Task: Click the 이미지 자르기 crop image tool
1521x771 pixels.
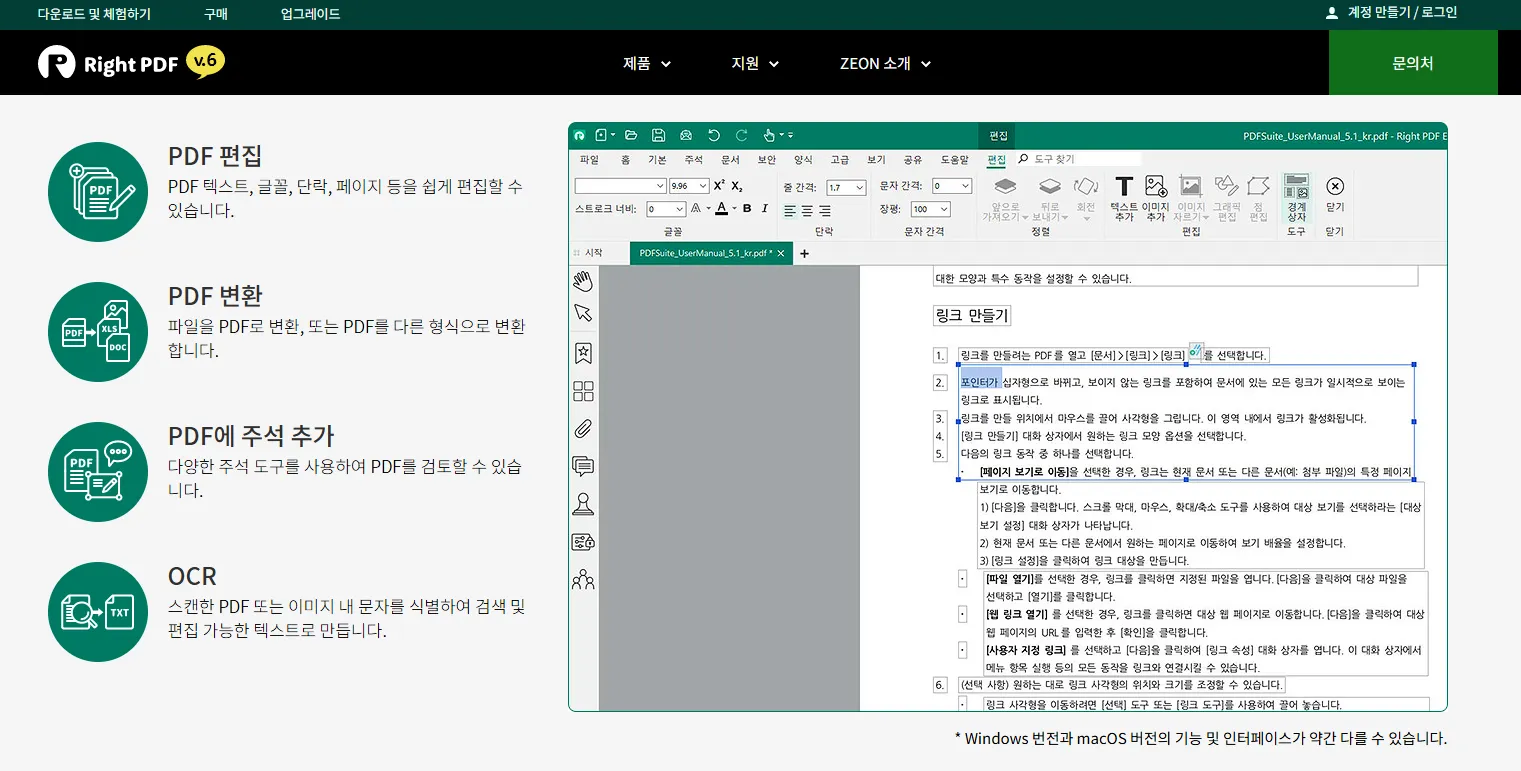Action: (1191, 199)
